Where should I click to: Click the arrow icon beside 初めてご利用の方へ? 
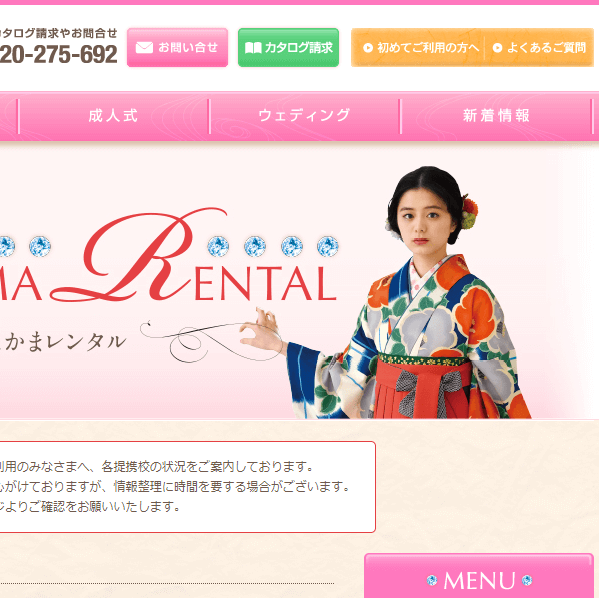point(368,48)
